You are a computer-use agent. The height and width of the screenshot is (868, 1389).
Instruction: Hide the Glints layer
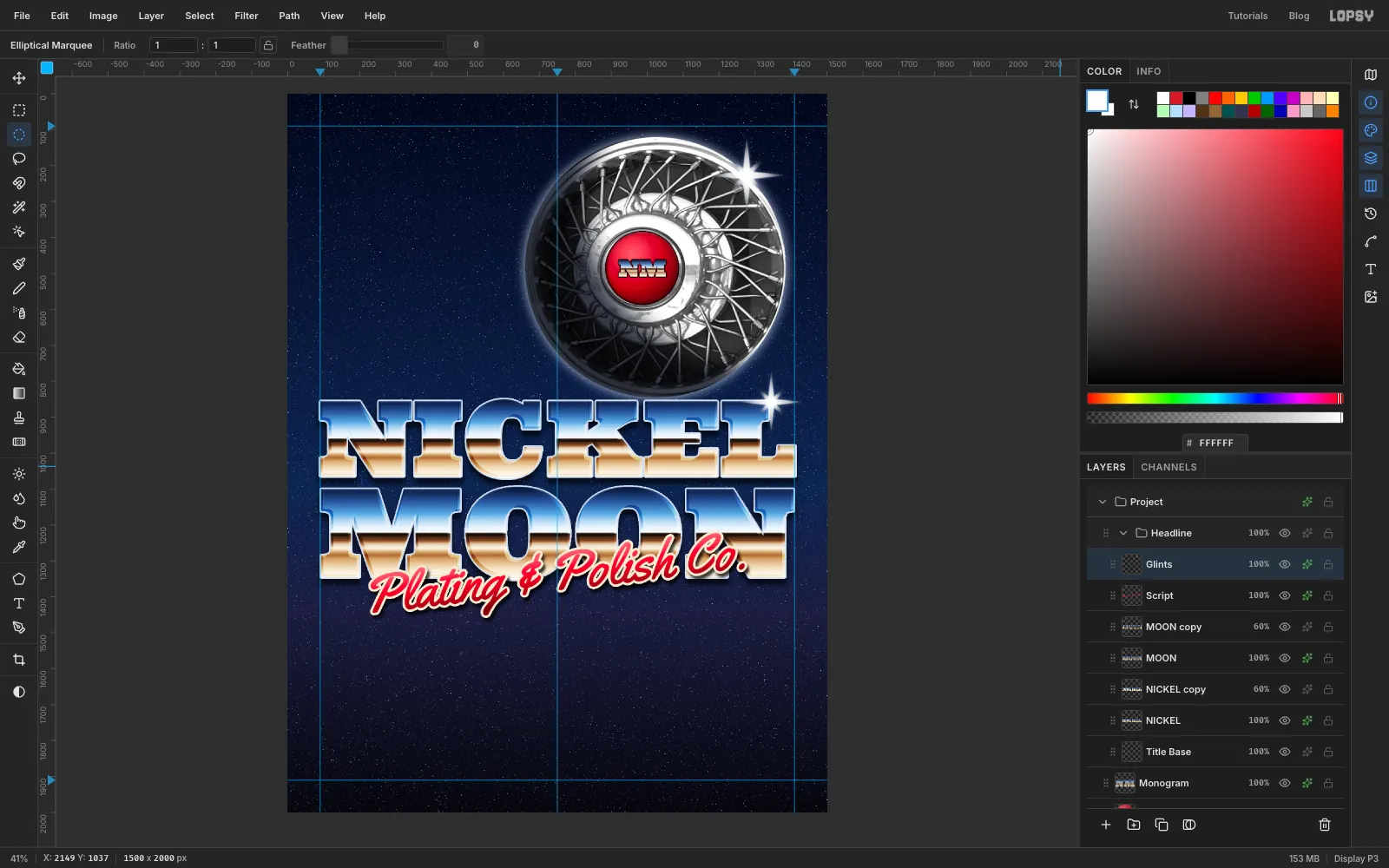click(x=1285, y=564)
